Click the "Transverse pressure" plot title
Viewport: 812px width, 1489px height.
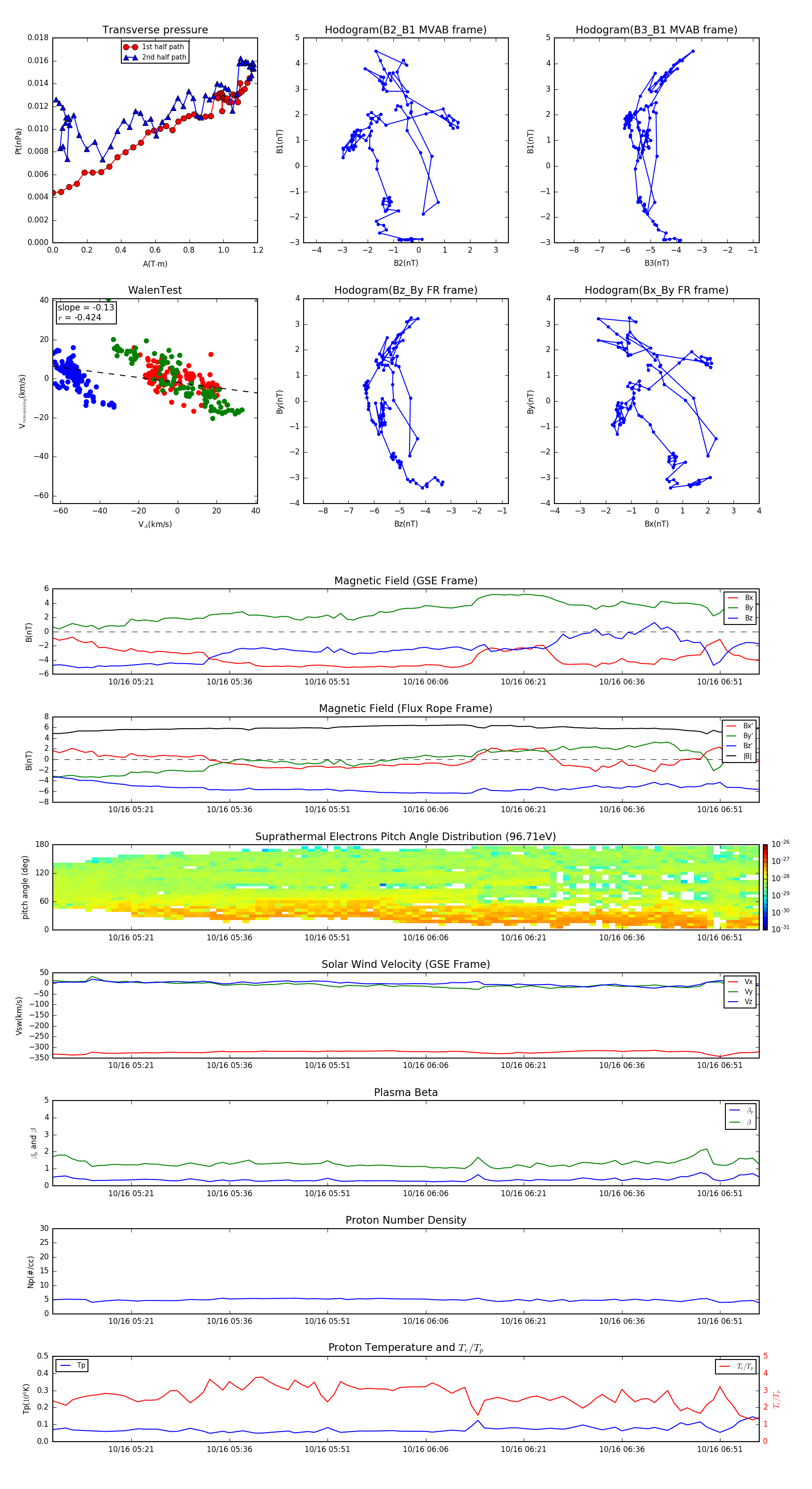(155, 30)
